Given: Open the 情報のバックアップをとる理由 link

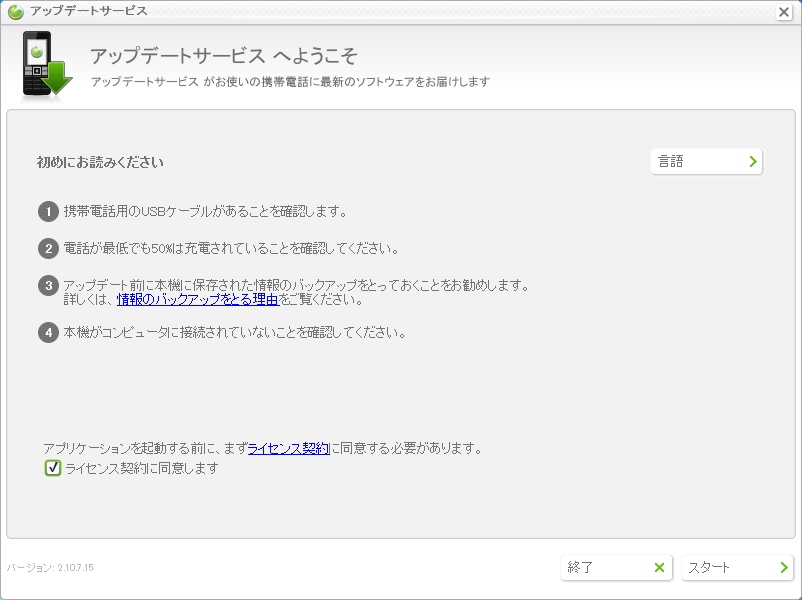Looking at the screenshot, I should 197,299.
